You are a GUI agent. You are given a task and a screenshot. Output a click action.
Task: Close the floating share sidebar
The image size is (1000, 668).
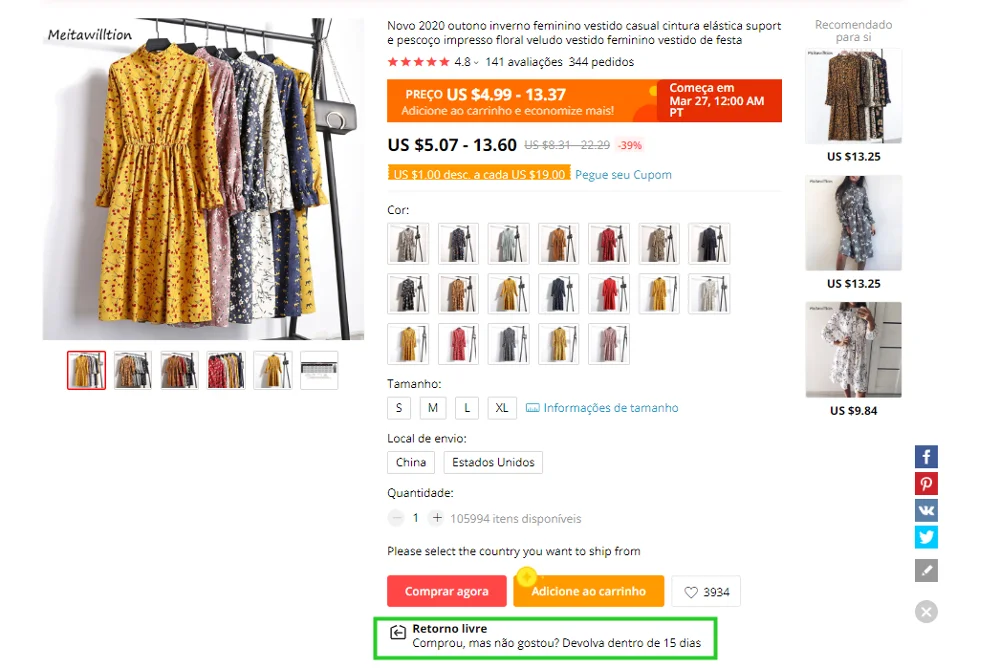(926, 611)
